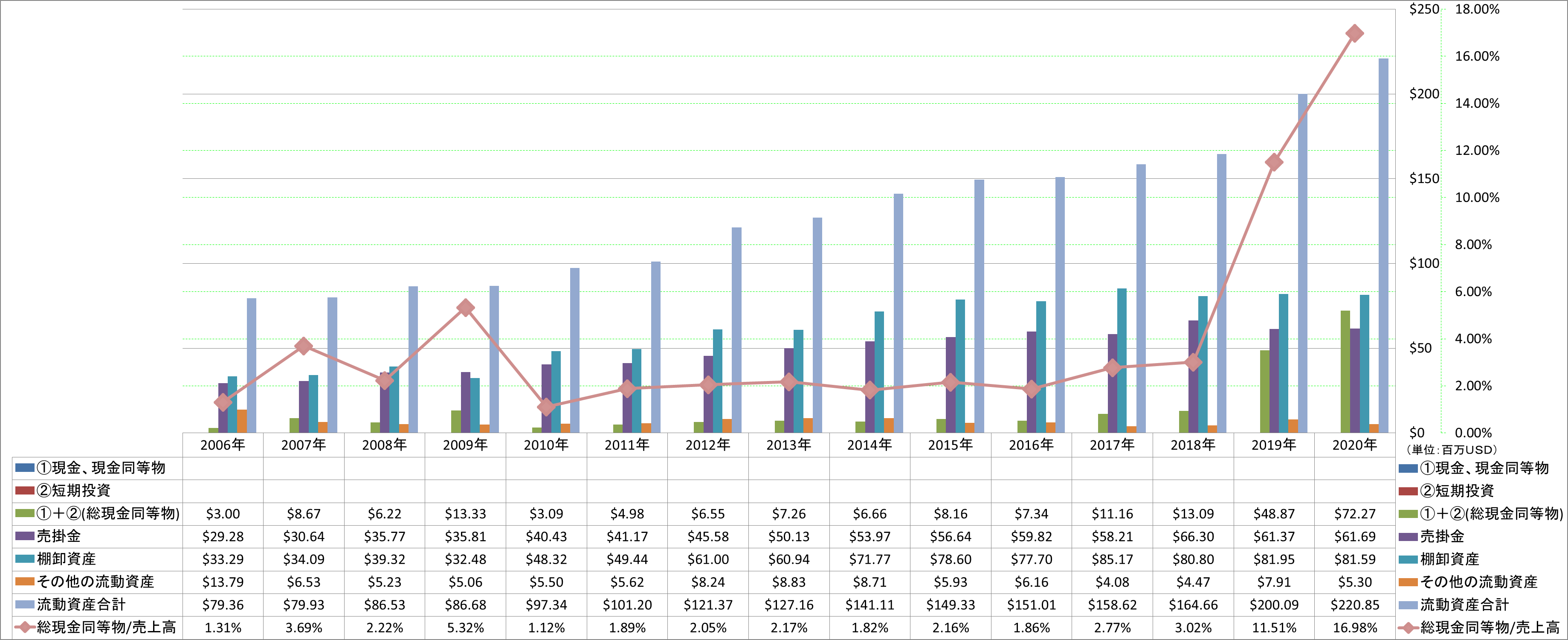The width and height of the screenshot is (1568, 640).
Task: Select the left 棚卸資産 row label
Action: click(x=67, y=559)
